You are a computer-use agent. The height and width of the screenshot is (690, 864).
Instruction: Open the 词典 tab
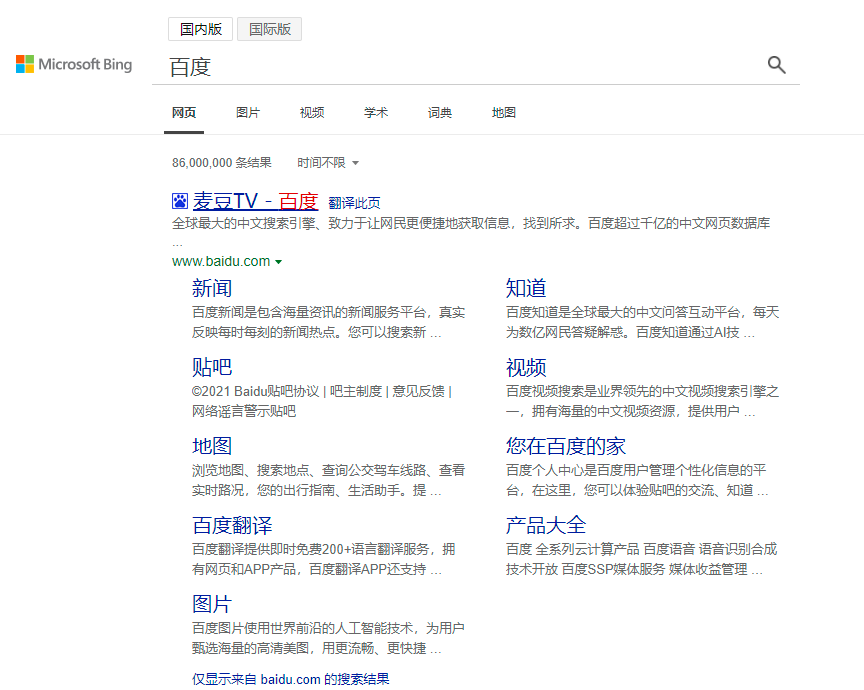(440, 113)
